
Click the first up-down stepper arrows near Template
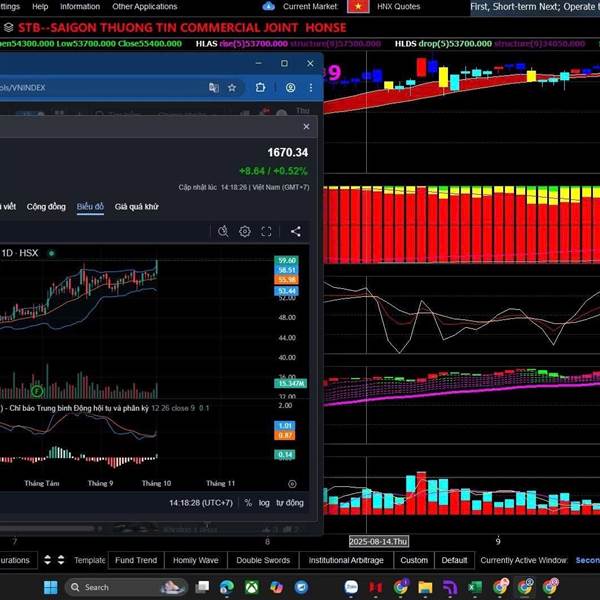click(47, 560)
